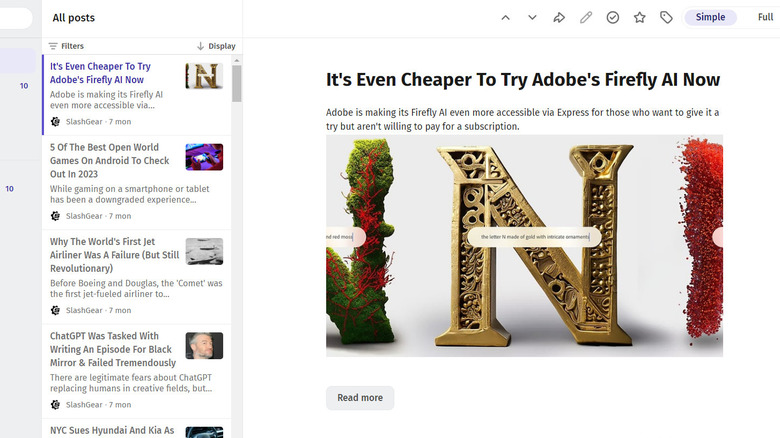Click the right carousel arrow on image

717,237
